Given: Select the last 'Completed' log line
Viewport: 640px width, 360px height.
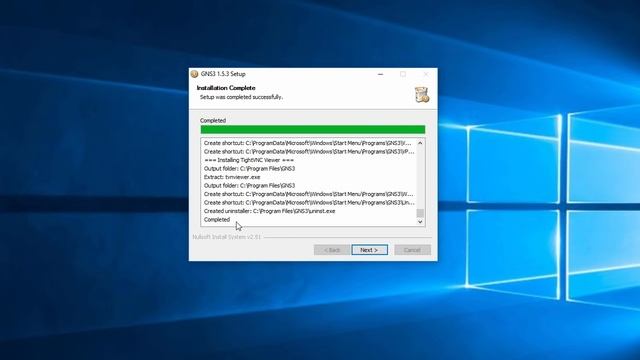Looking at the screenshot, I should 217,220.
